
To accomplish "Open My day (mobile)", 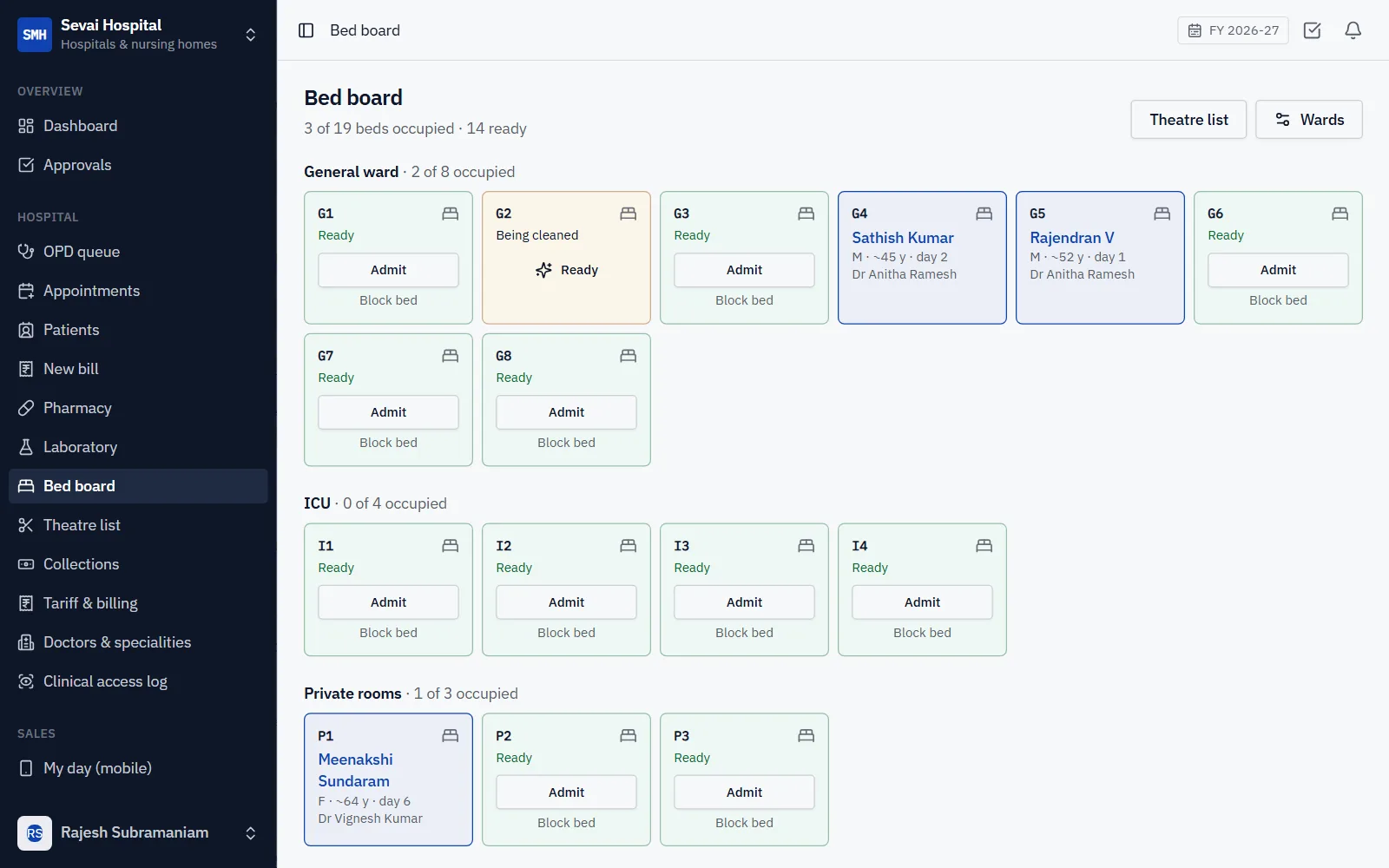I will click(x=138, y=768).
